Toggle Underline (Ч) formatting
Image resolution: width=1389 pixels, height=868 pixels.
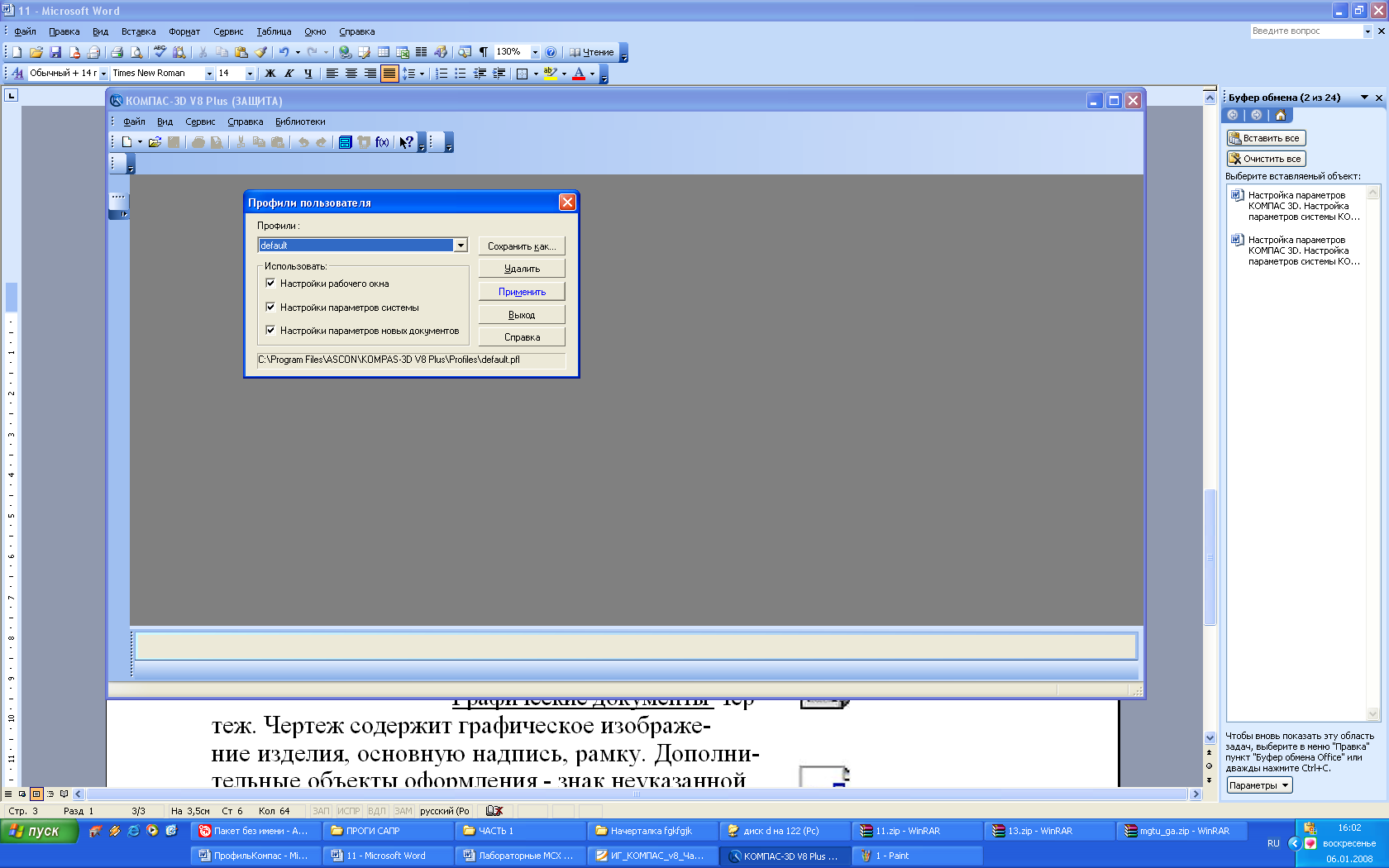coord(308,74)
